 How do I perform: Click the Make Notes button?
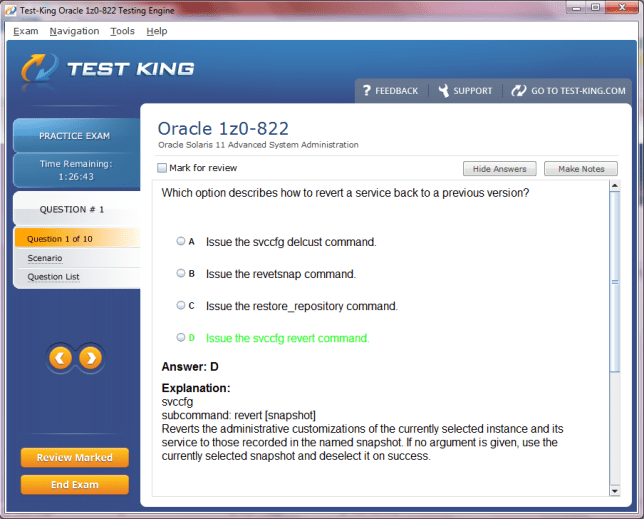tap(581, 169)
